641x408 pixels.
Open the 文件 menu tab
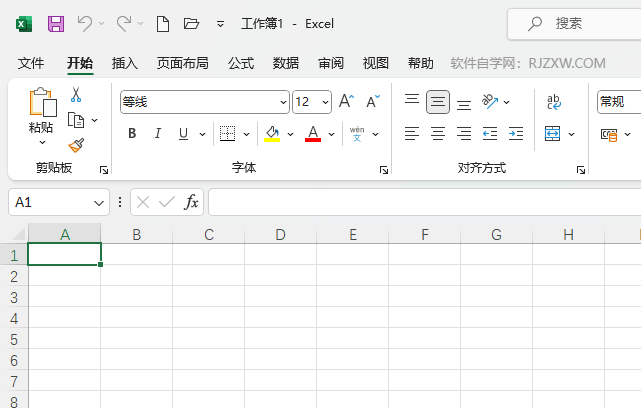31,63
